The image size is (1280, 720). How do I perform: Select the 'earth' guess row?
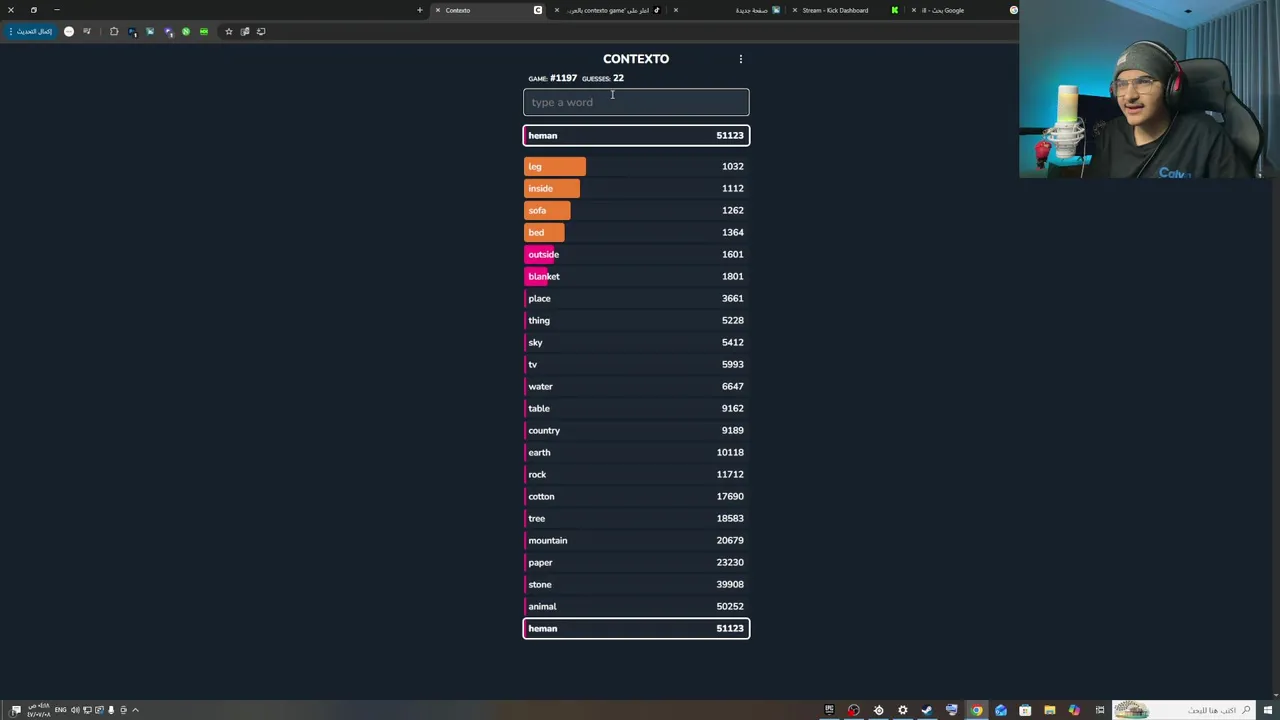click(x=636, y=452)
